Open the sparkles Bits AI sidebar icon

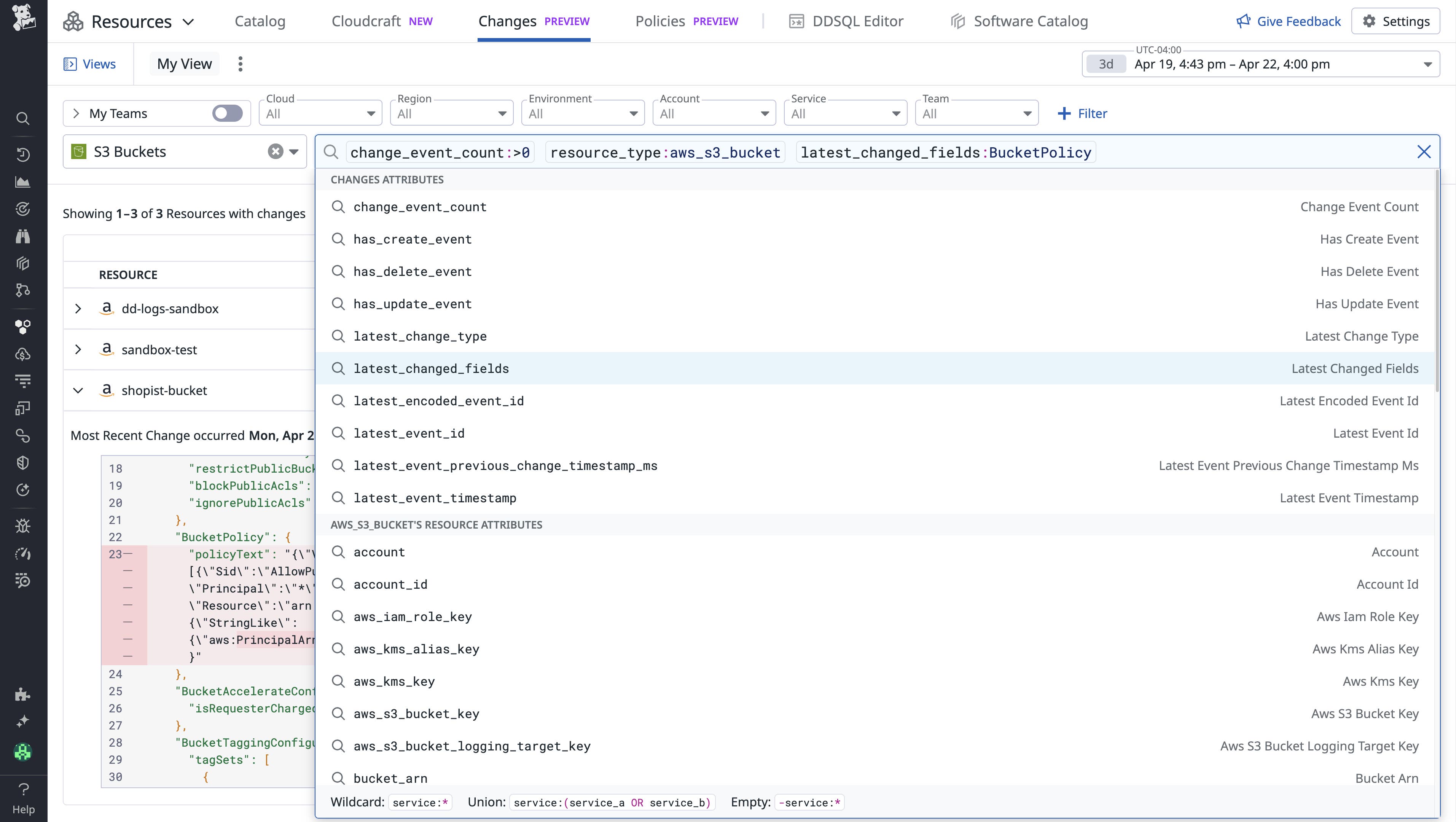click(x=22, y=720)
